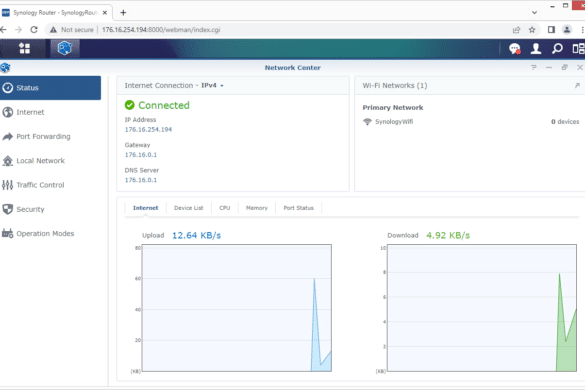
Task: Open the user account options icon
Action: click(x=536, y=49)
